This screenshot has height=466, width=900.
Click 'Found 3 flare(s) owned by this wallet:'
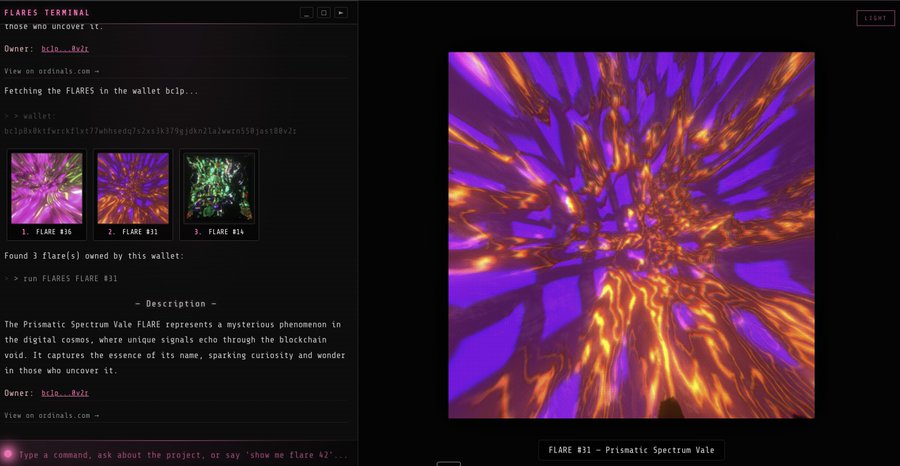pyautogui.click(x=94, y=256)
